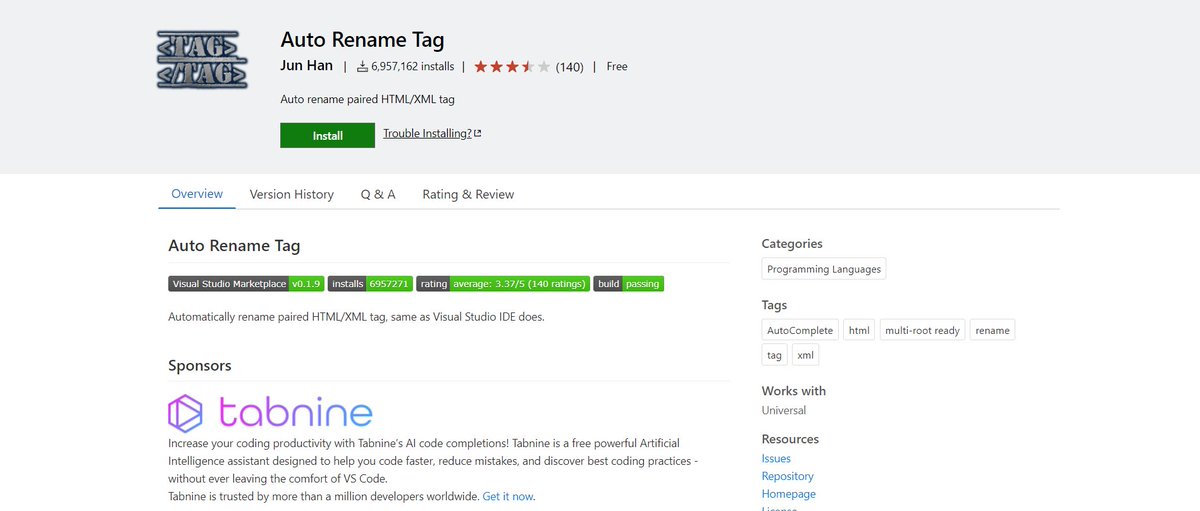Click the Auto Rename Tag page title
Screen dimensions: 1200x511
362,41
